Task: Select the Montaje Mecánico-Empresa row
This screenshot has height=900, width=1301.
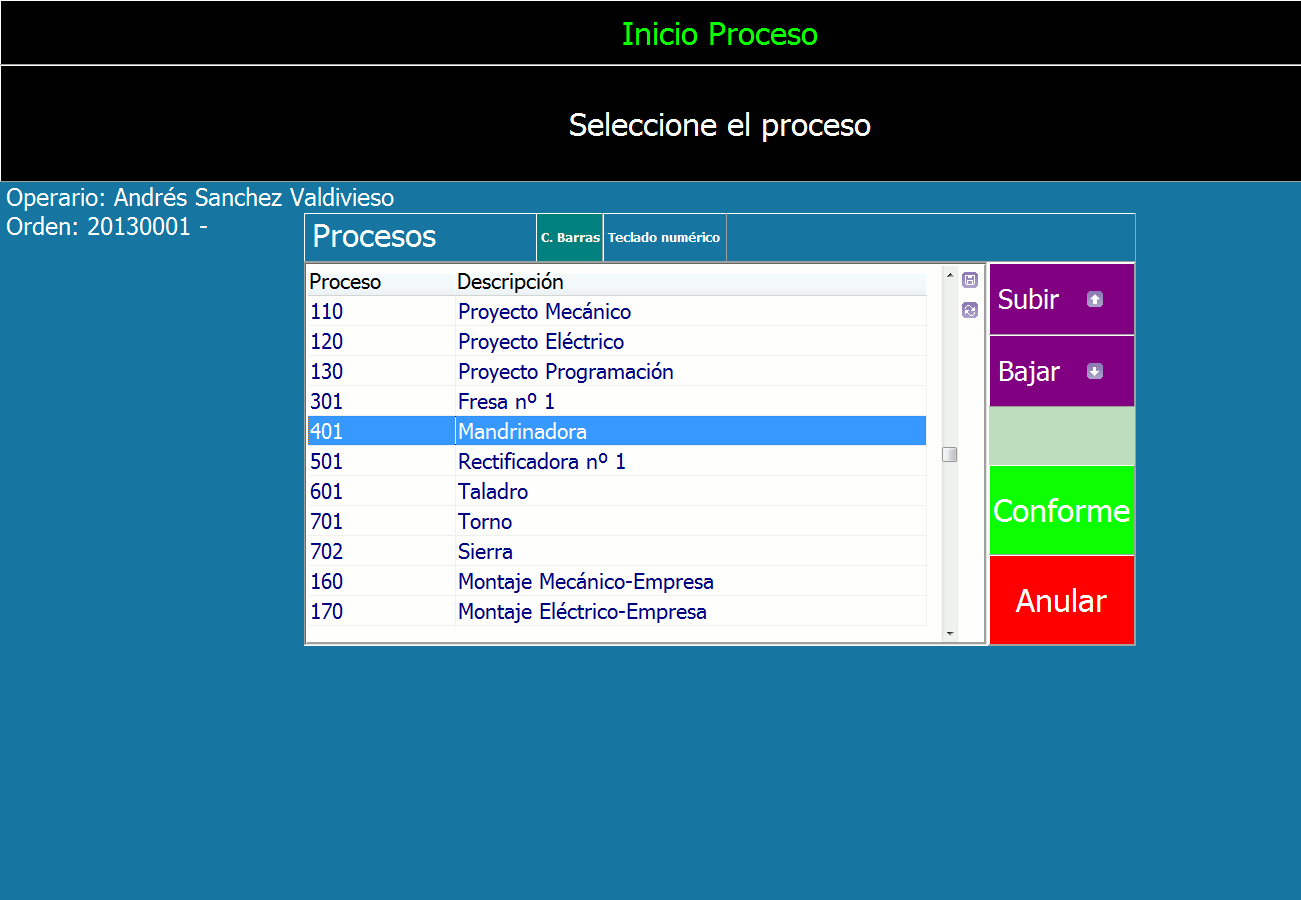Action: coord(585,582)
